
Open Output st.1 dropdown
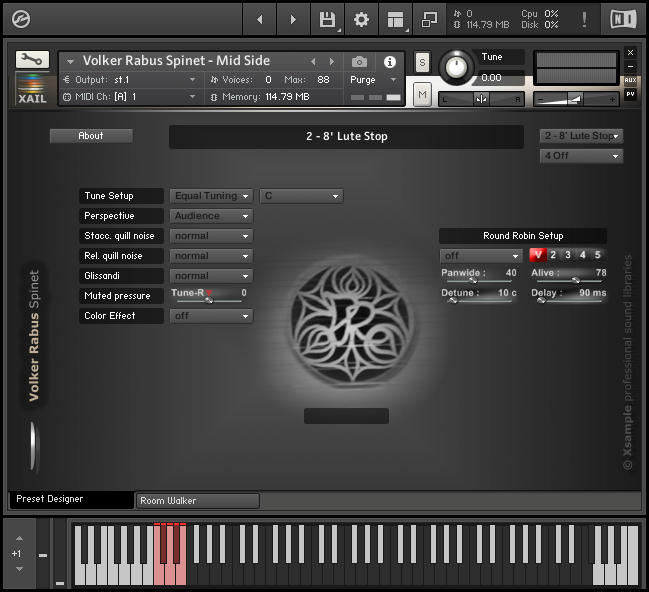tap(130, 79)
